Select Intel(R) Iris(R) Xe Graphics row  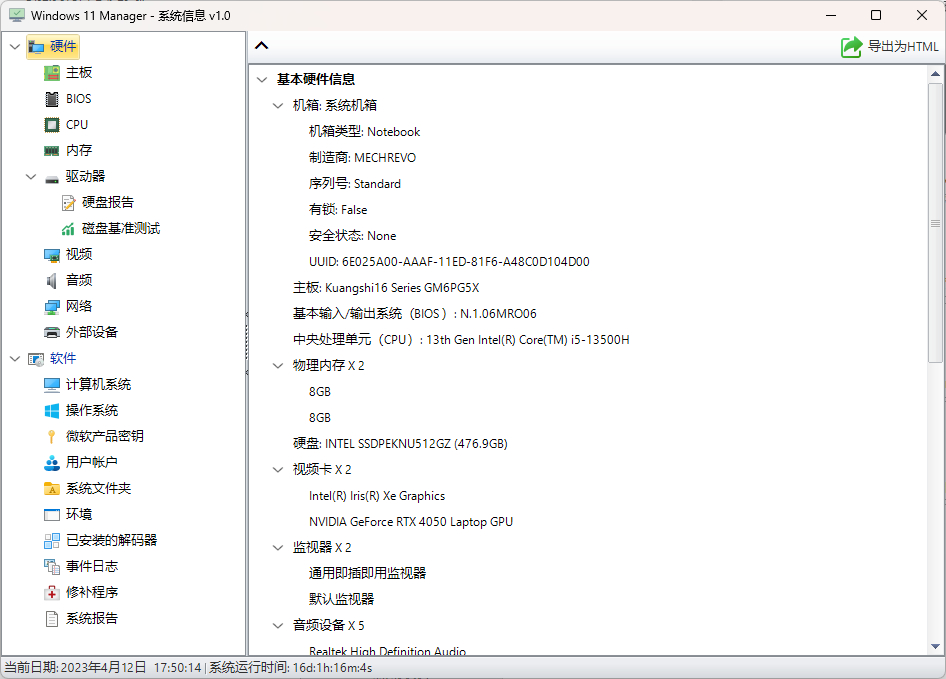(377, 496)
